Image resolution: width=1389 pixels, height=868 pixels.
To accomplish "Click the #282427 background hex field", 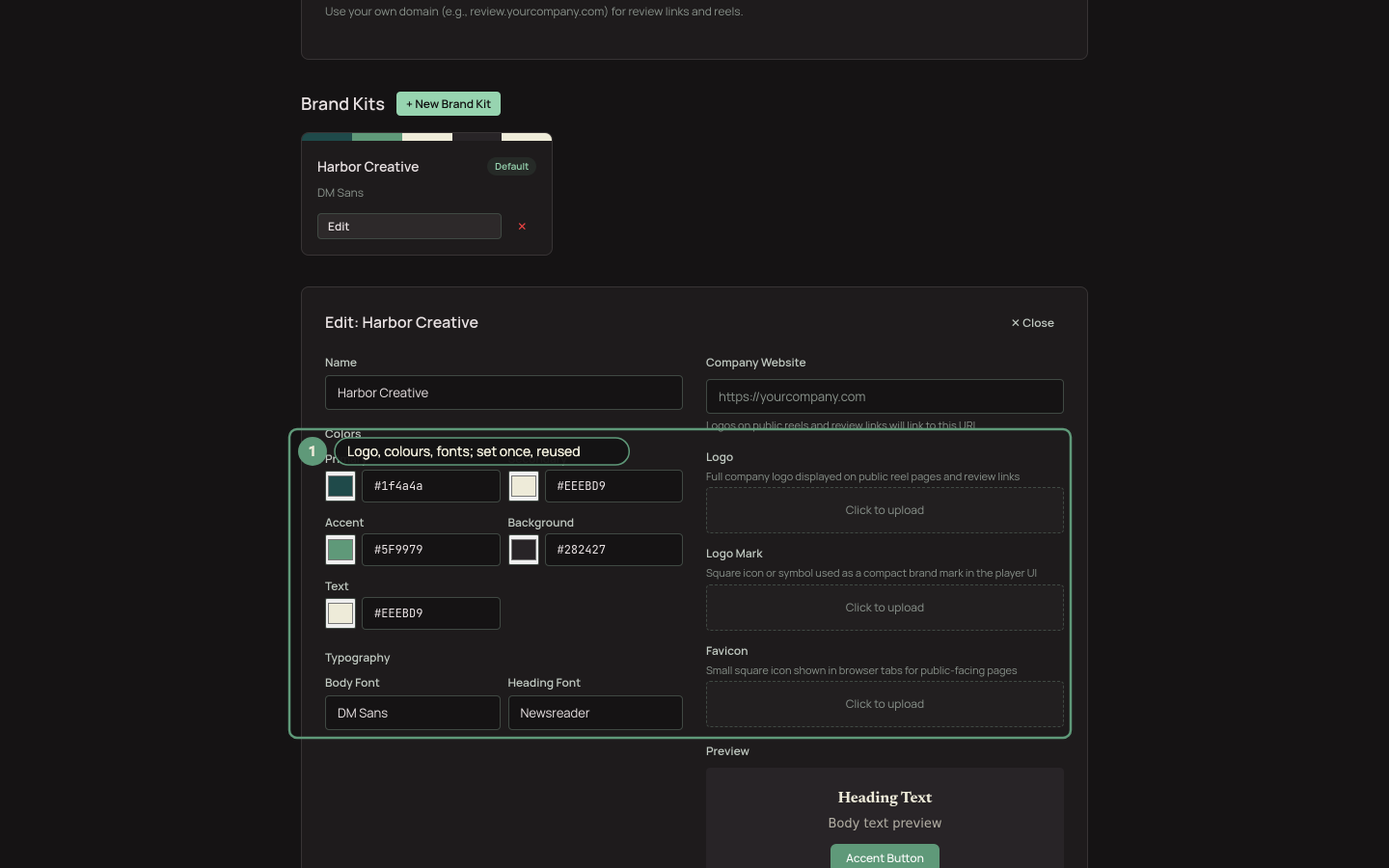I will click(x=613, y=550).
